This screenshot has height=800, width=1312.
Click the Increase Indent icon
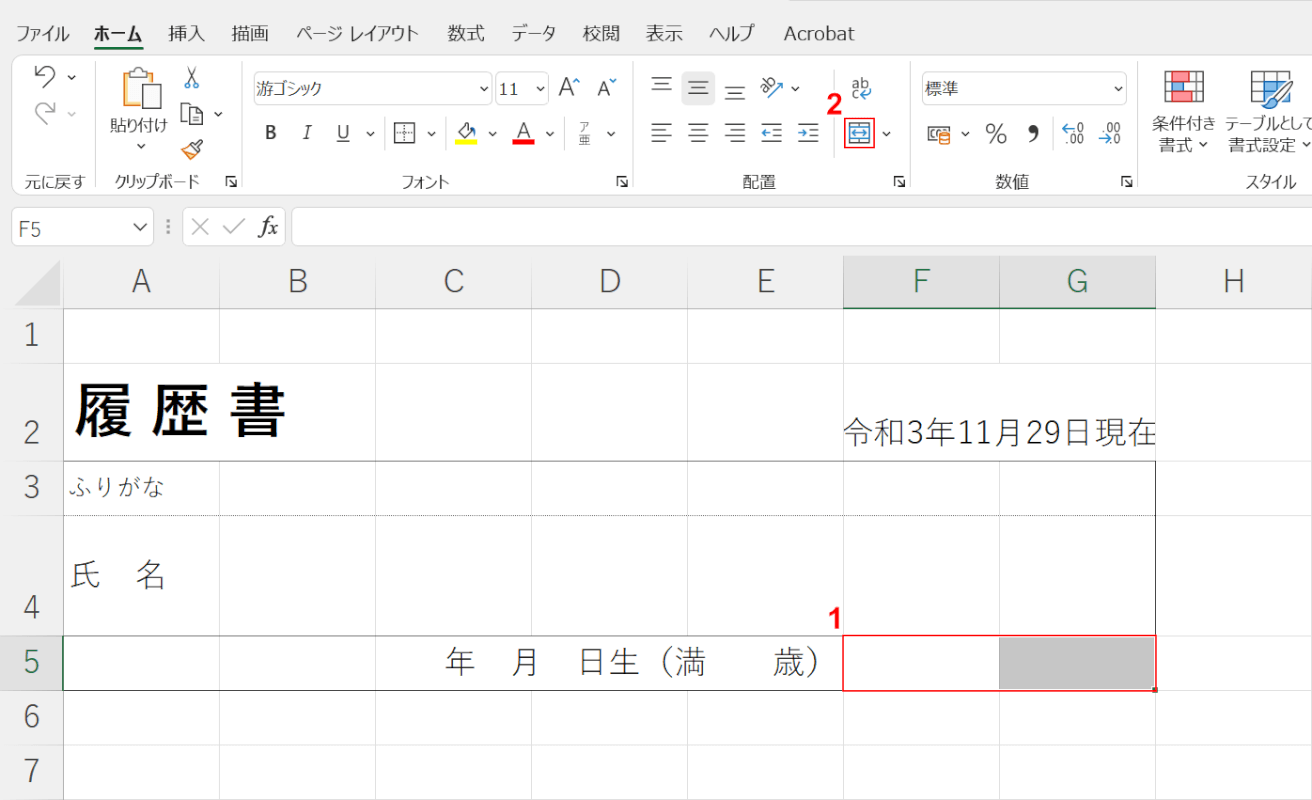point(808,133)
